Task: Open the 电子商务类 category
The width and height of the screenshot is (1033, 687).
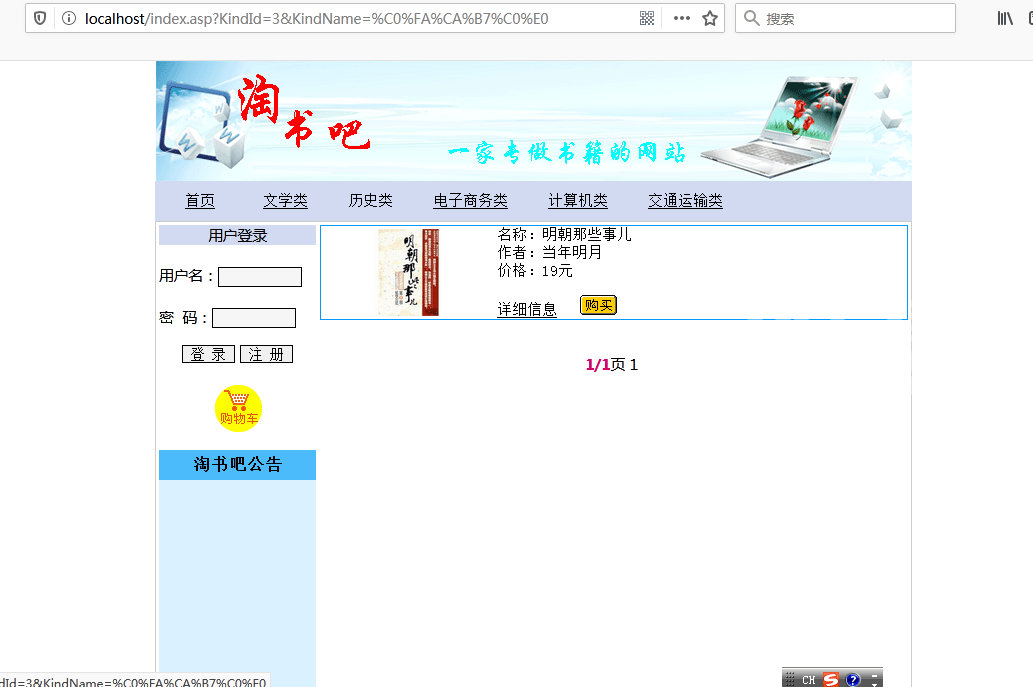Action: coord(470,201)
